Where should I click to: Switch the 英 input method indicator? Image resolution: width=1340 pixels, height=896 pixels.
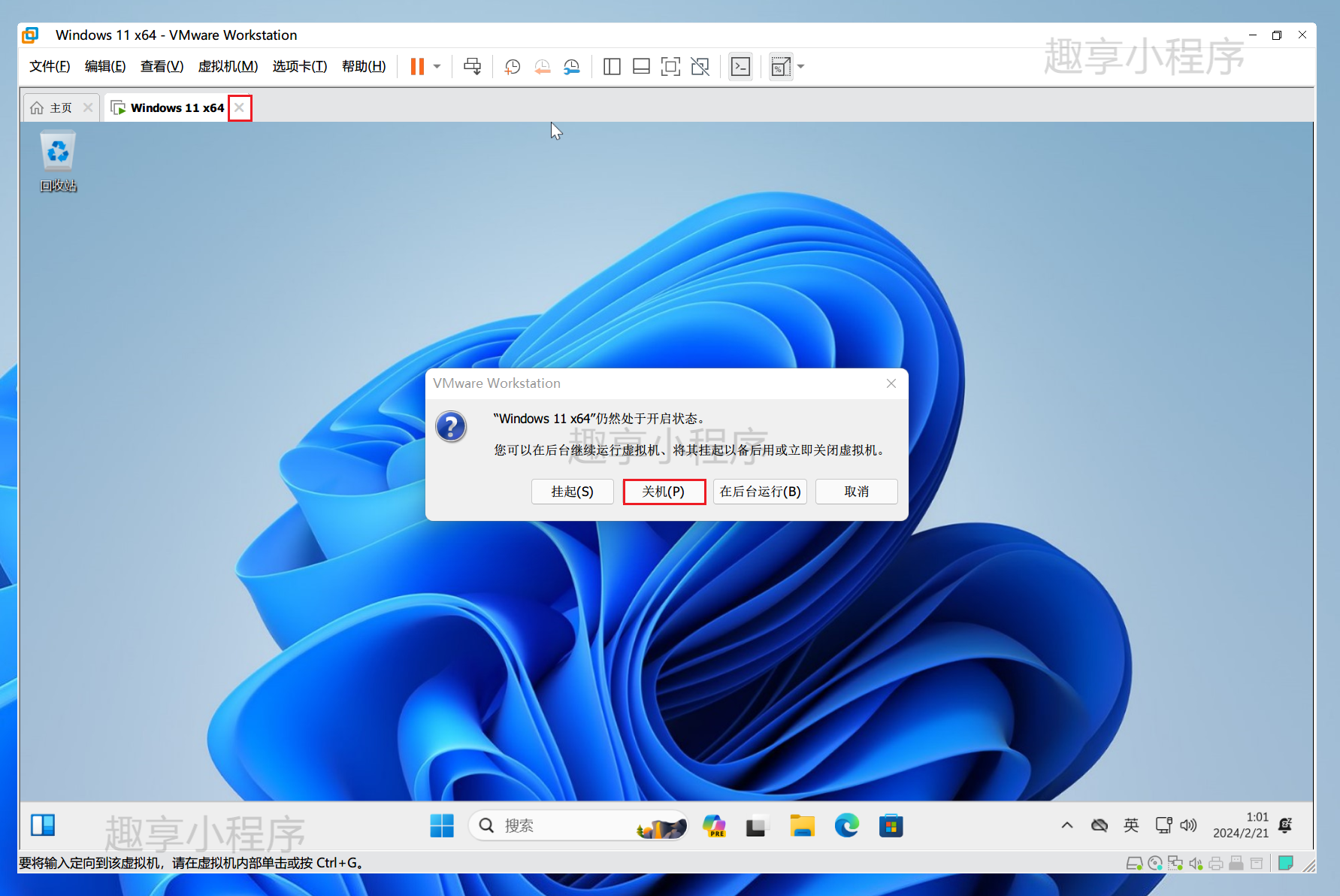[x=1131, y=825]
